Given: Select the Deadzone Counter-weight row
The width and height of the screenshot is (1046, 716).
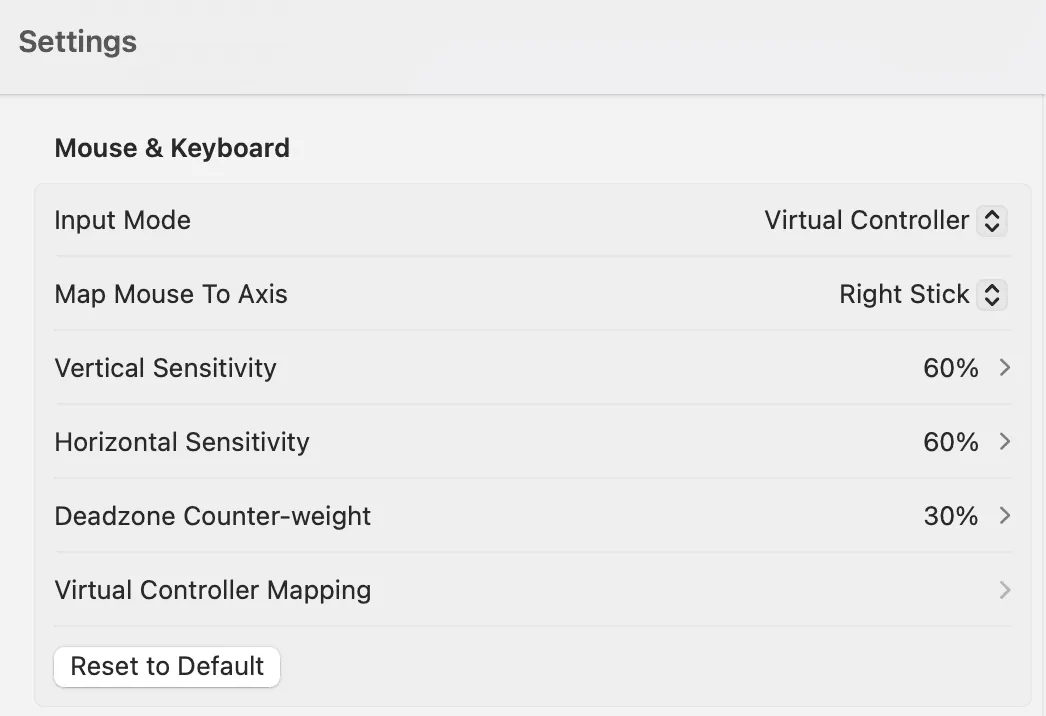Looking at the screenshot, I should tap(532, 516).
